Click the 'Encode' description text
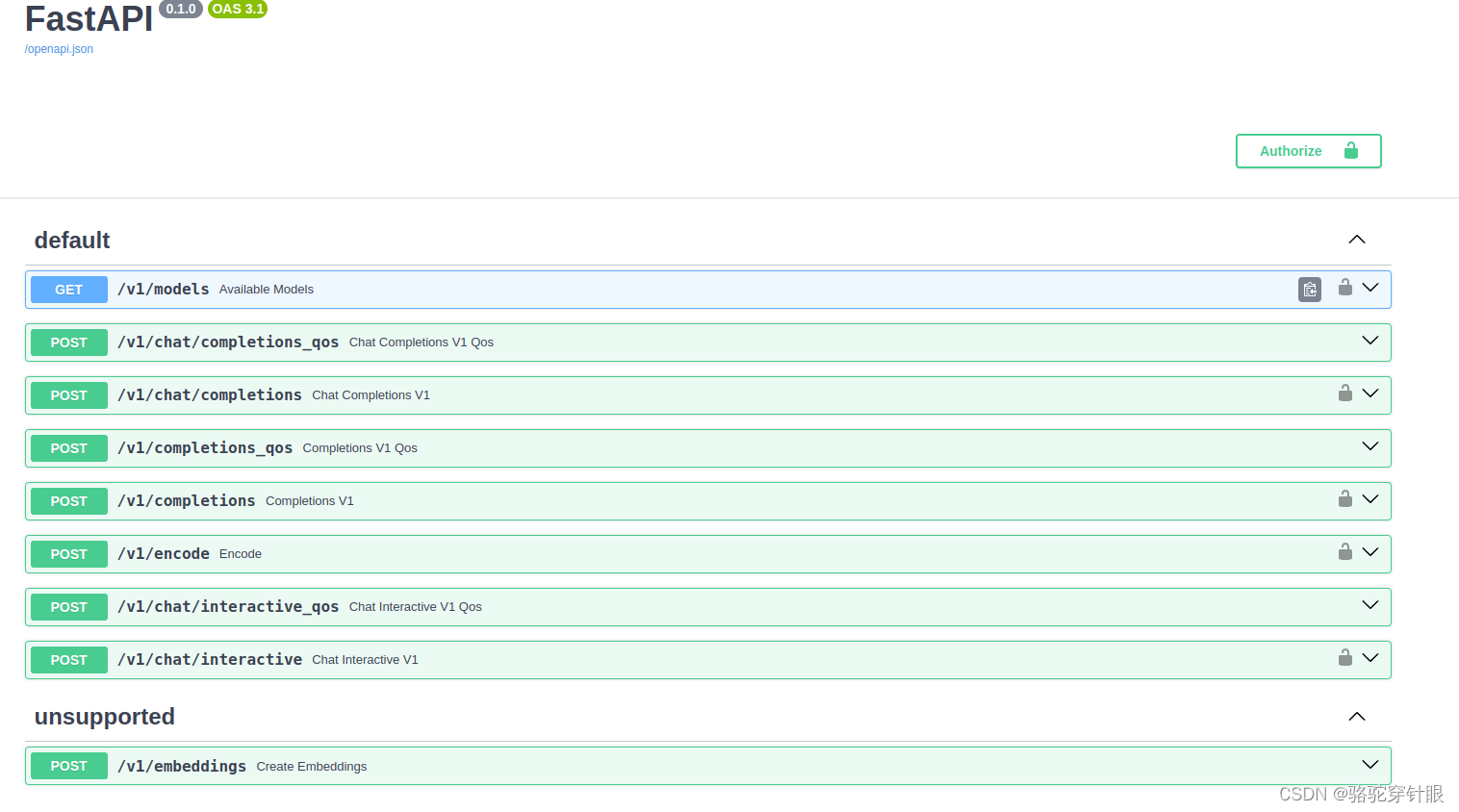The image size is (1459, 812). [x=241, y=554]
